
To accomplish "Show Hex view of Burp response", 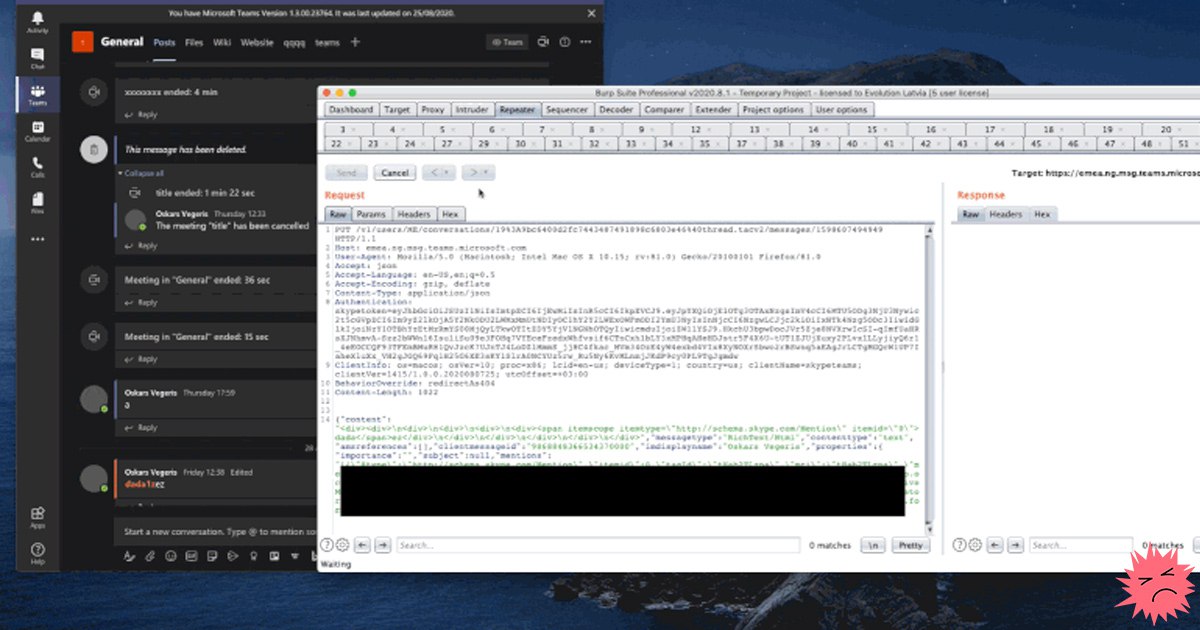I will coord(1042,214).
